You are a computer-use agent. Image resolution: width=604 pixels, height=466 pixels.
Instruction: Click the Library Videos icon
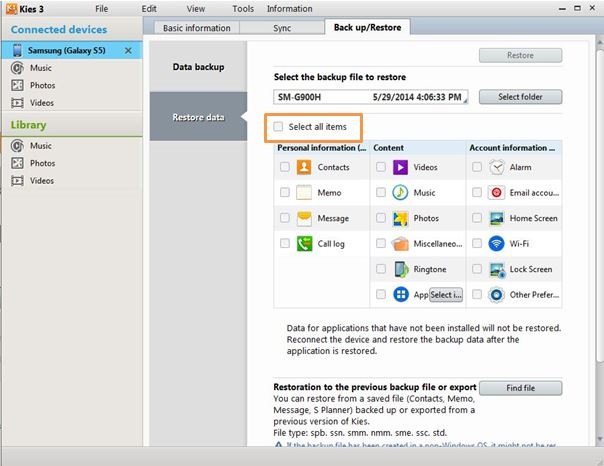click(x=17, y=181)
